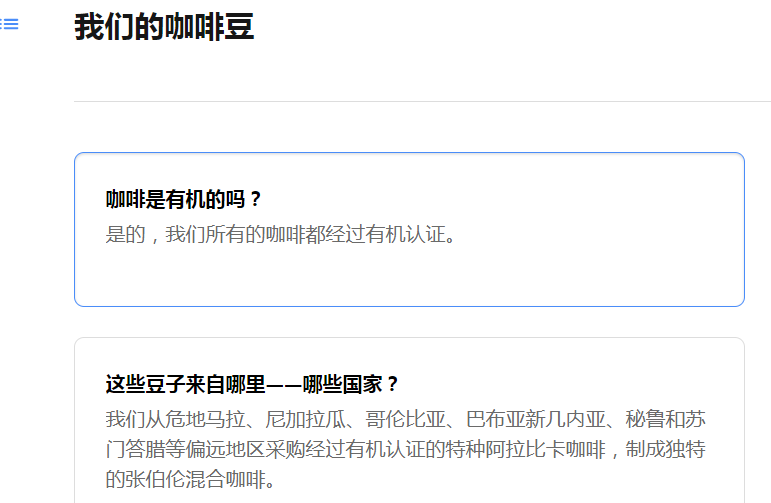Click the answer paragraph starting 我们从危地马拉

pyautogui.click(x=406, y=449)
